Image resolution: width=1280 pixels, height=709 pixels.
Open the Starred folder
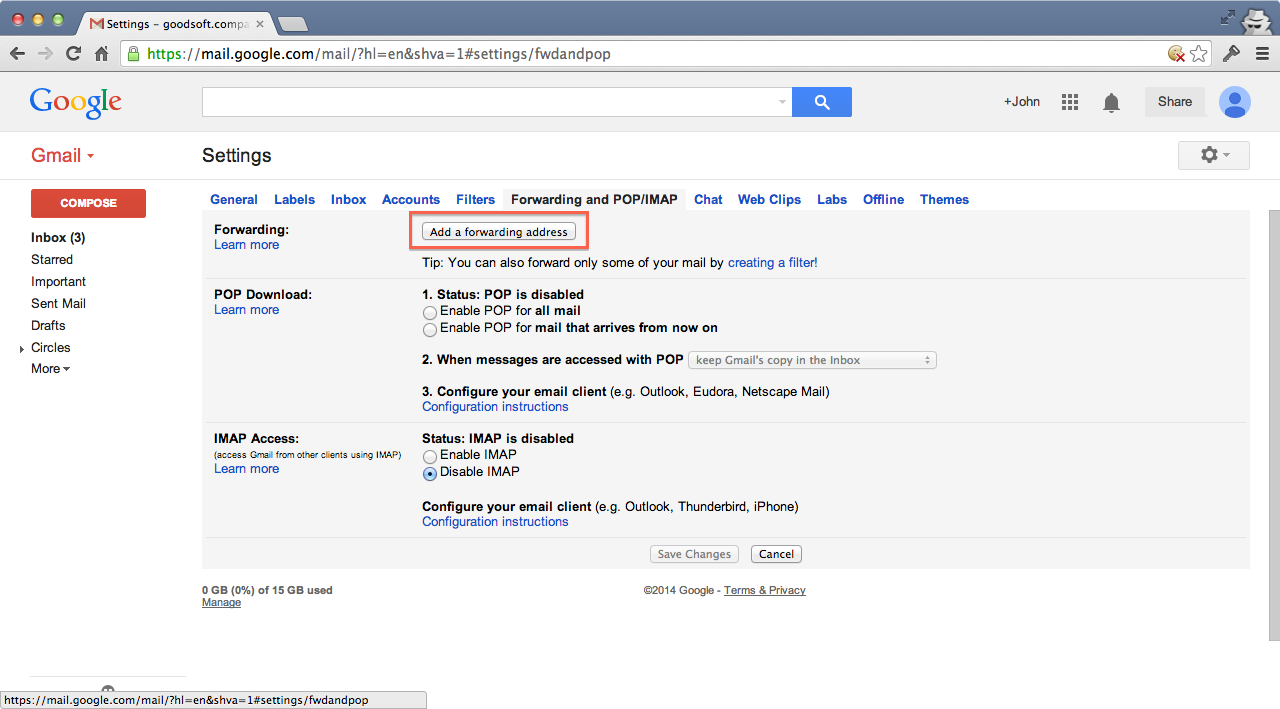point(52,260)
